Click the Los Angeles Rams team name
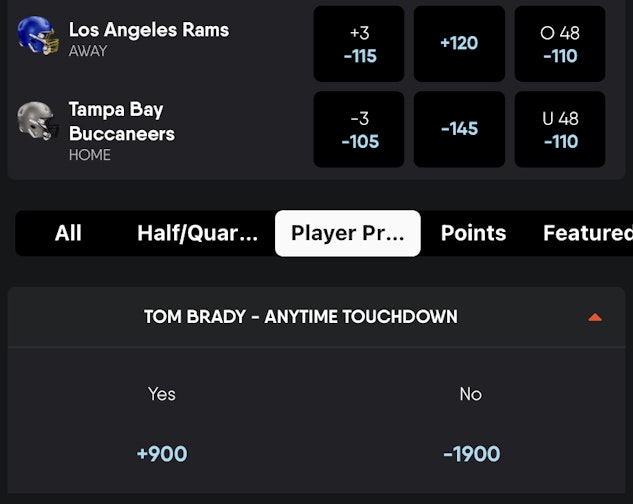The width and height of the screenshot is (633, 504). click(148, 30)
